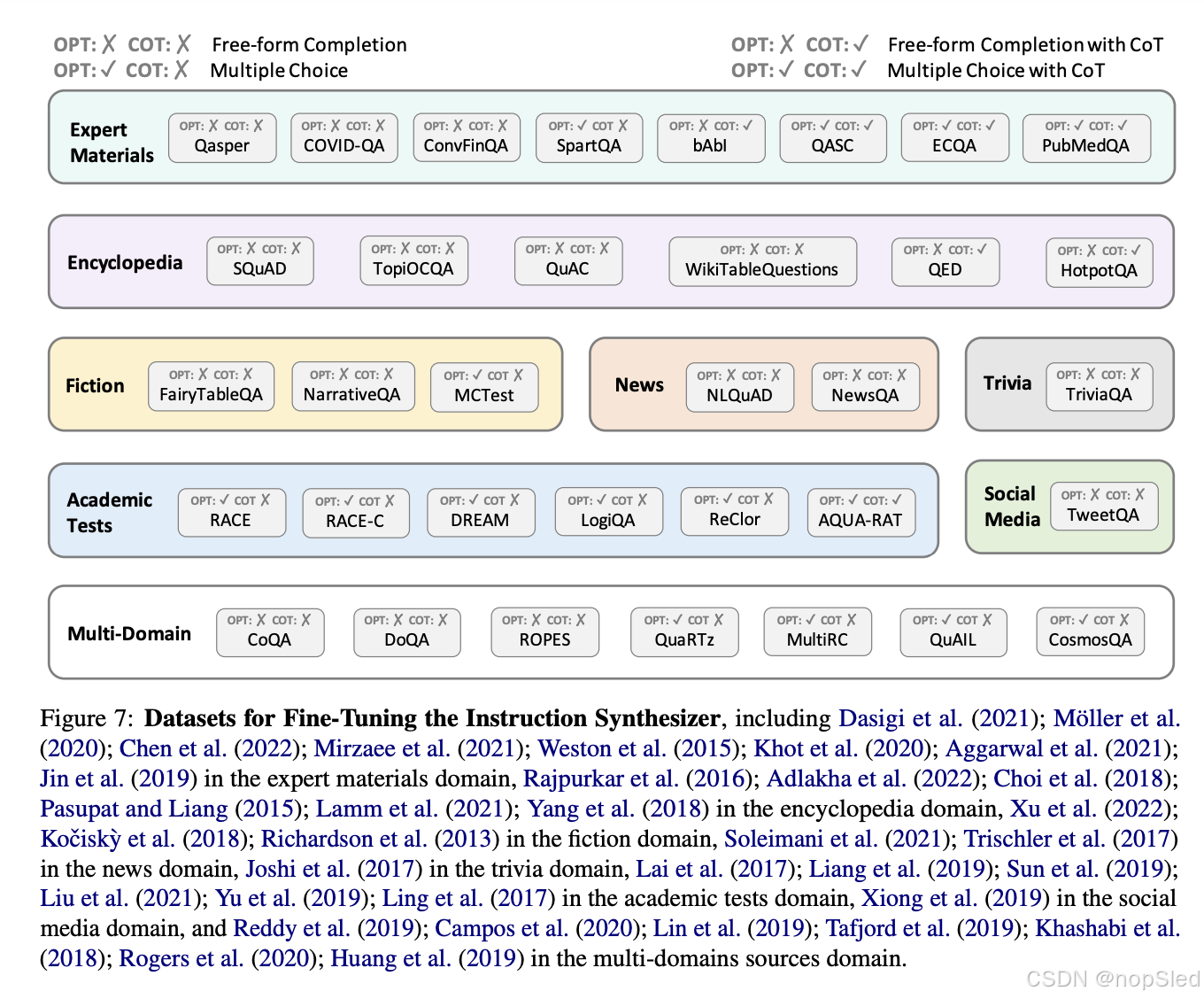
Task: Select the PubMedQA dataset chip
Action: coord(1085,138)
